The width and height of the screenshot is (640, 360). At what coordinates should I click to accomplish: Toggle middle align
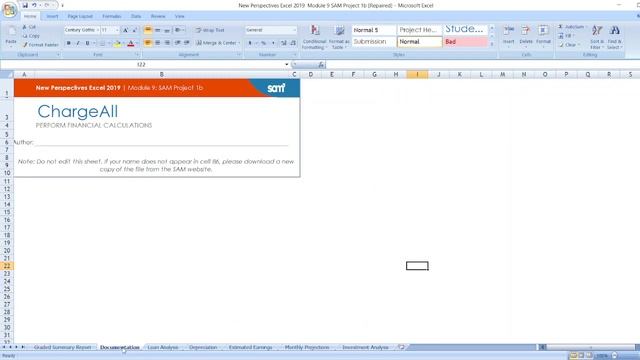pos(157,30)
